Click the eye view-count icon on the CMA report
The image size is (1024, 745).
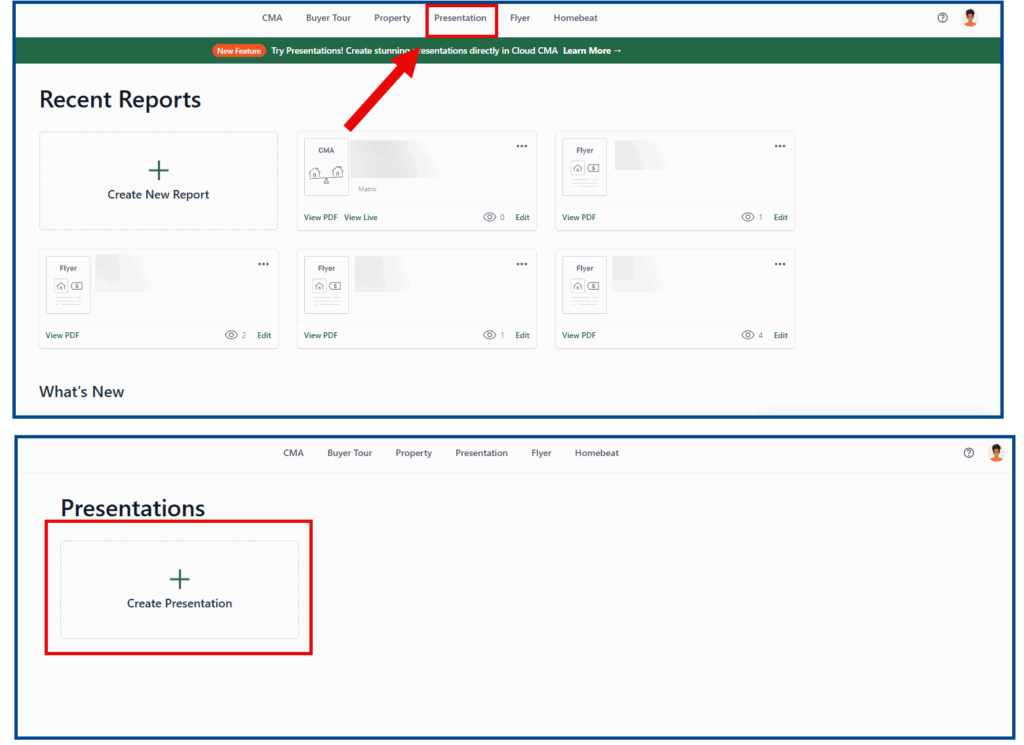click(x=490, y=217)
